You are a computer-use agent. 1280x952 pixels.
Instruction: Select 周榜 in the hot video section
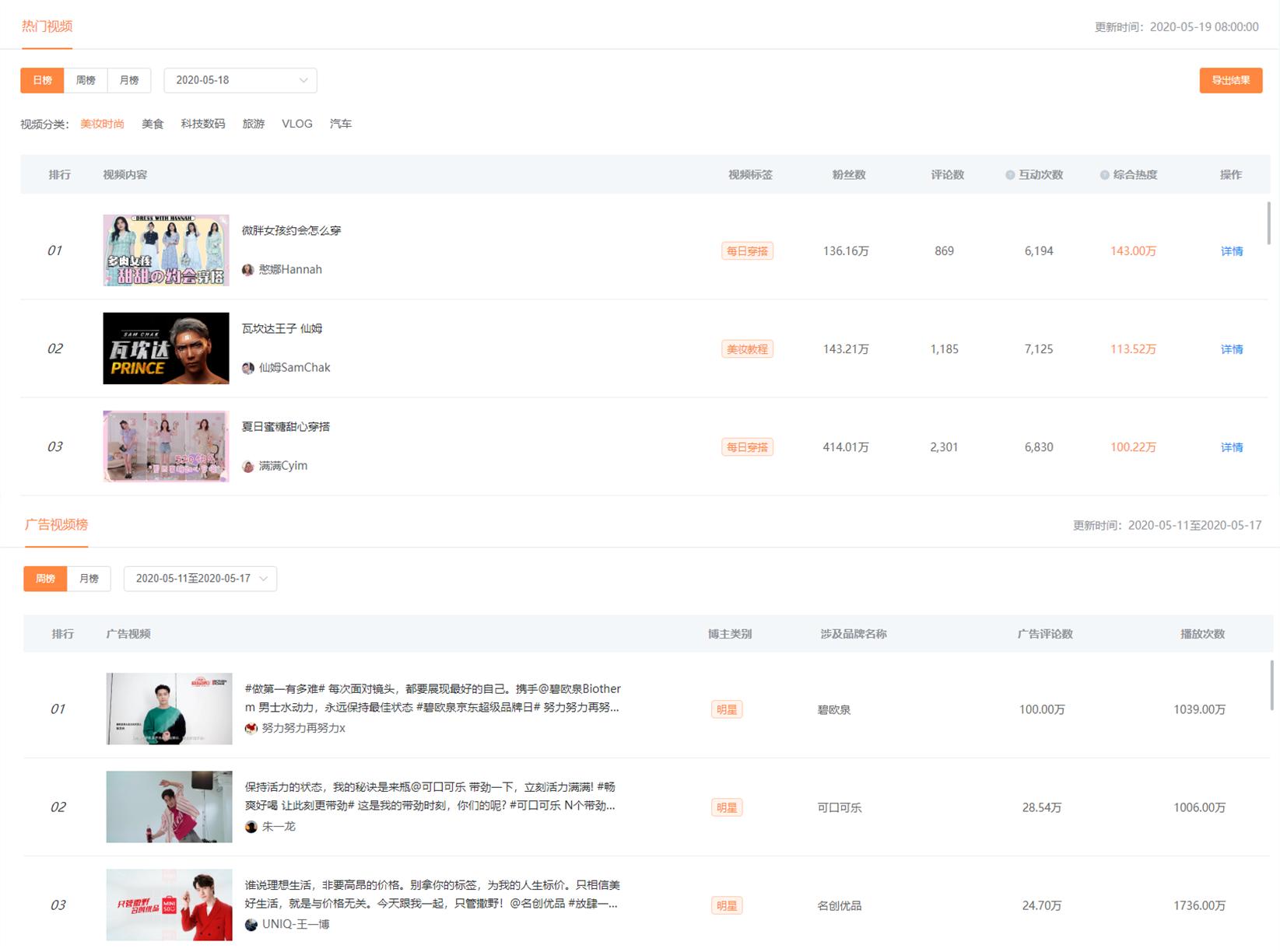pos(85,80)
